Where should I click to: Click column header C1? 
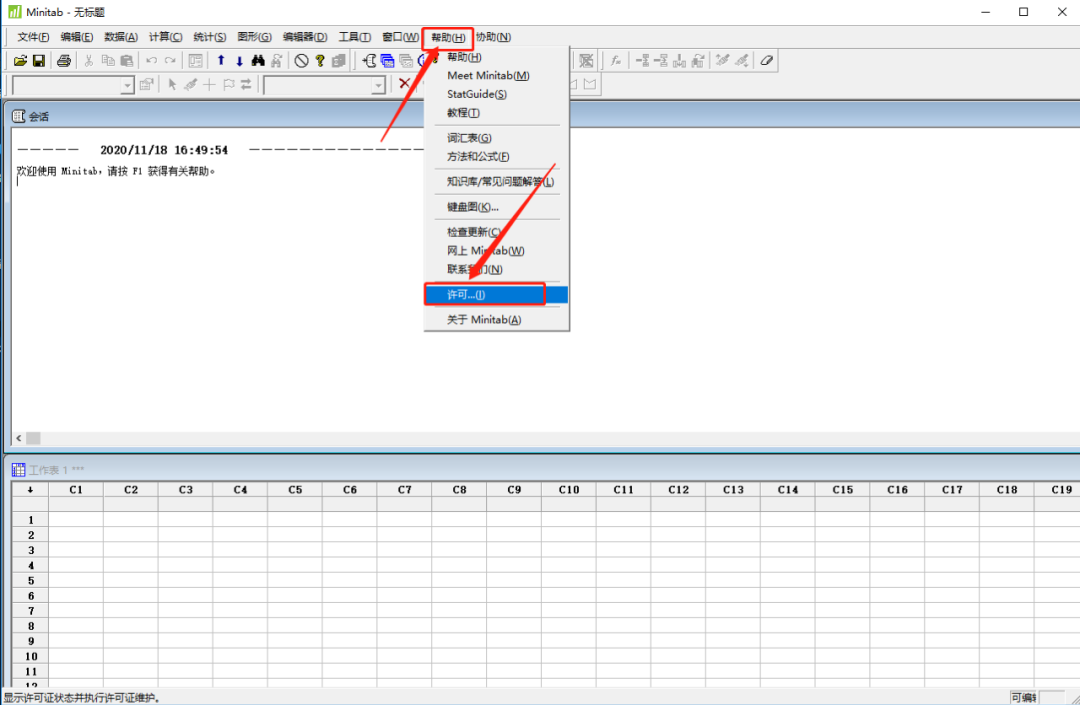[x=76, y=490]
